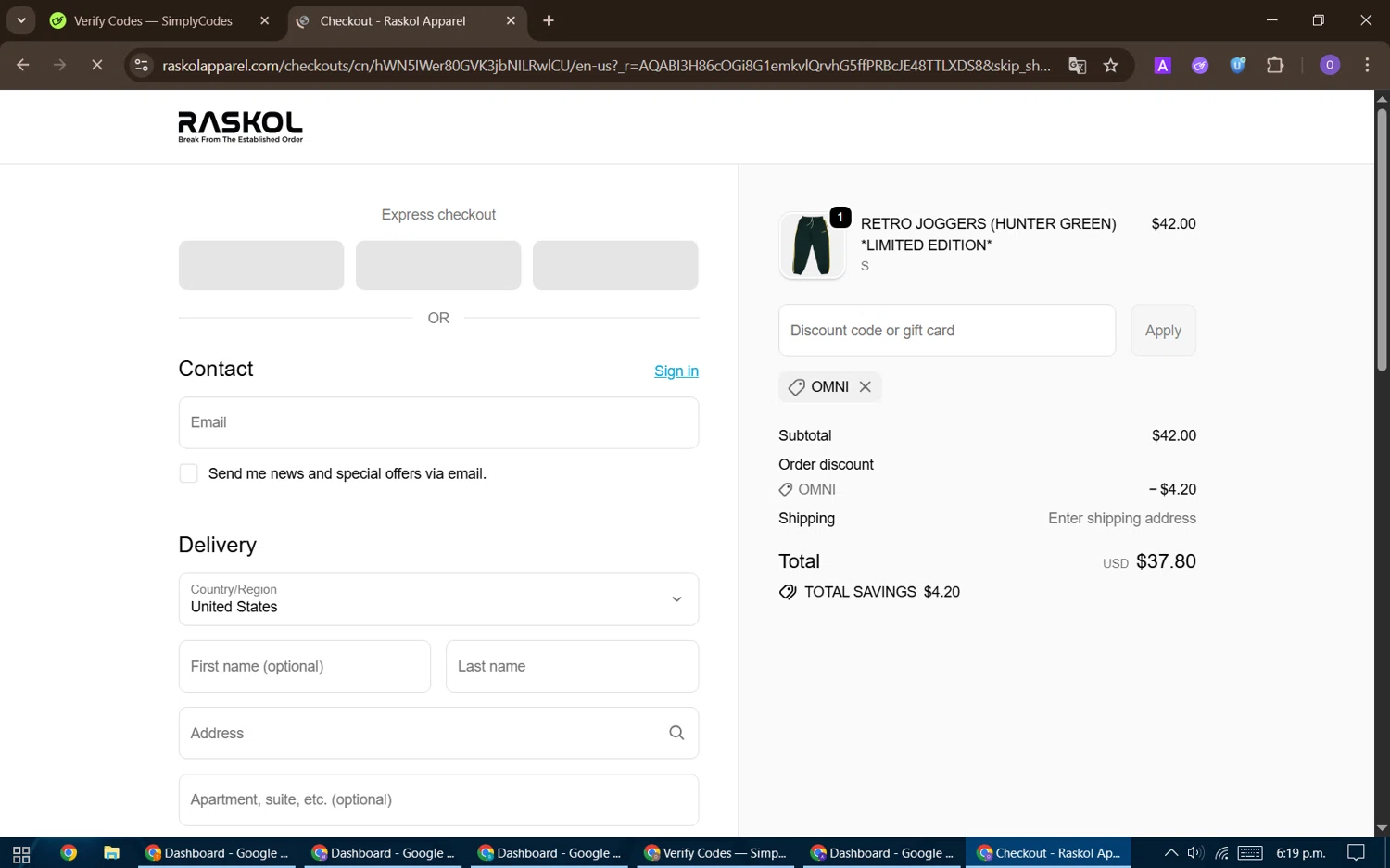The width and height of the screenshot is (1390, 868).
Task: Open the Extensions puzzle menu
Action: pyautogui.click(x=1275, y=65)
